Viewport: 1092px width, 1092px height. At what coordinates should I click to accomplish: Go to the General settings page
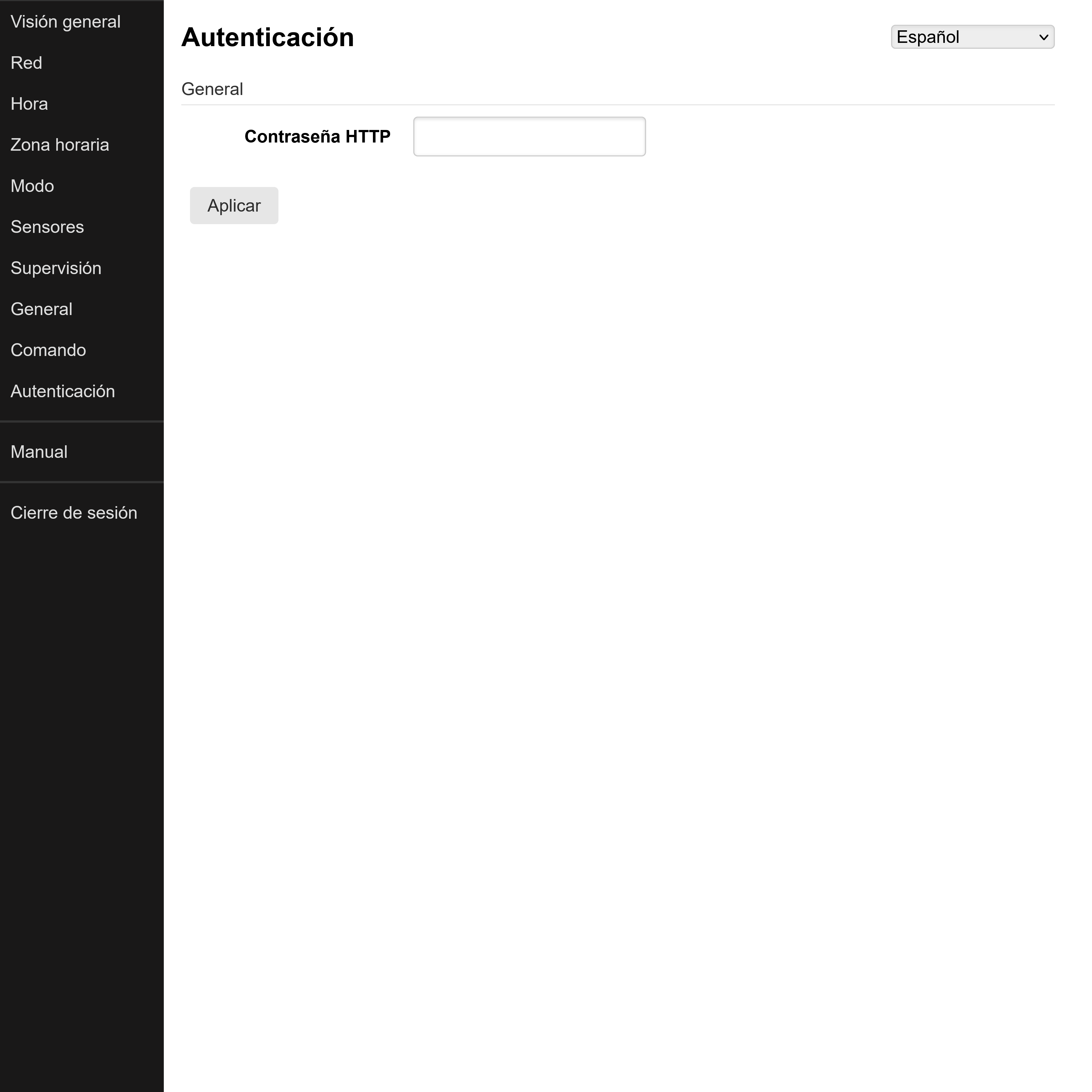click(x=41, y=308)
